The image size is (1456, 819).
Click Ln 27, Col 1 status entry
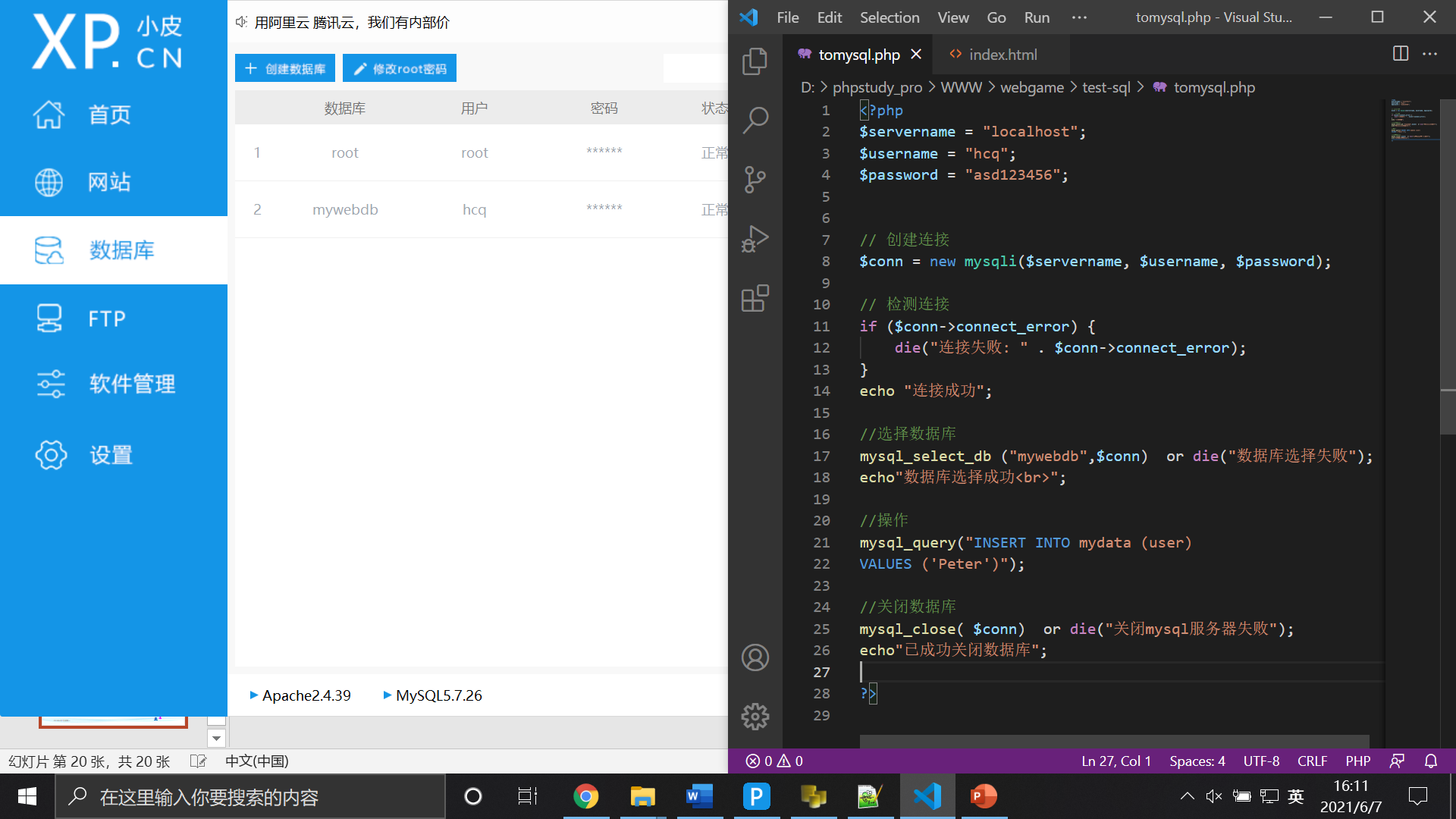click(x=1116, y=761)
